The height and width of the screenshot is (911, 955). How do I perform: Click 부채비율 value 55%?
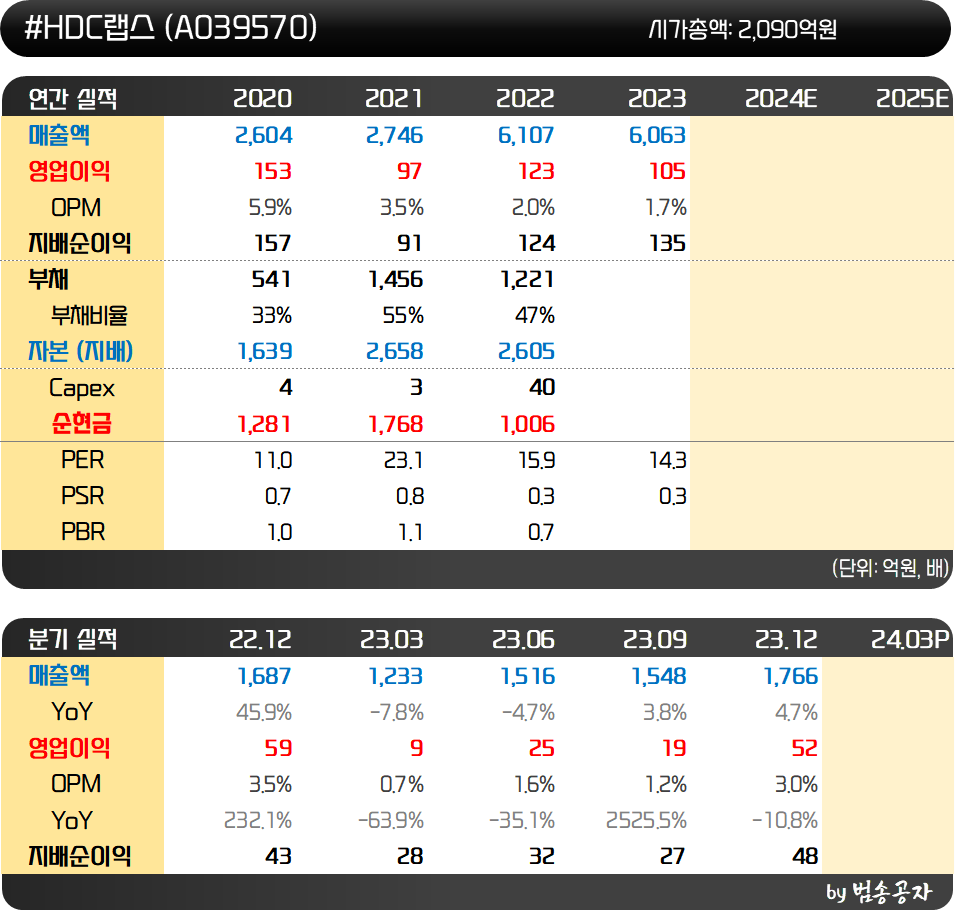coord(403,315)
